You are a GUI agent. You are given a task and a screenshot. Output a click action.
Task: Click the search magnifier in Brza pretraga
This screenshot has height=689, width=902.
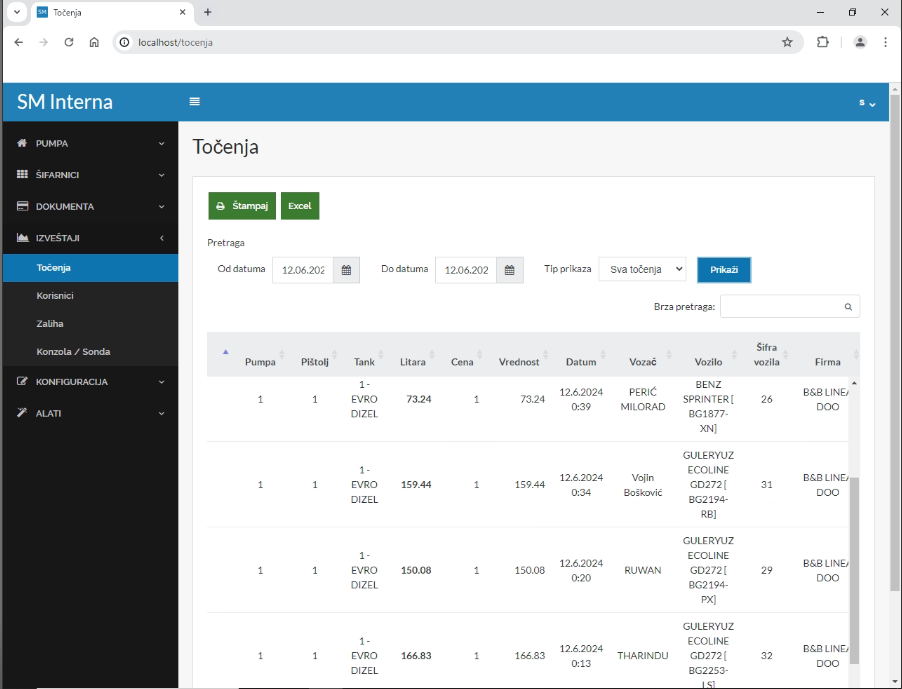tap(848, 307)
